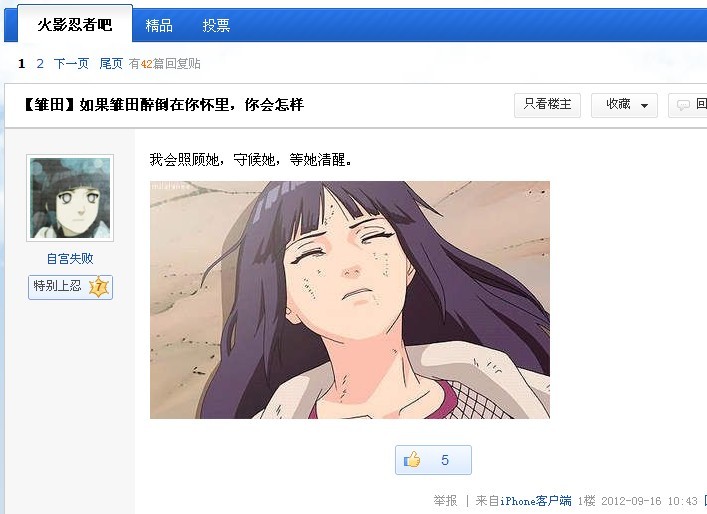Open the anime girl post image
The image size is (707, 514).
[349, 300]
